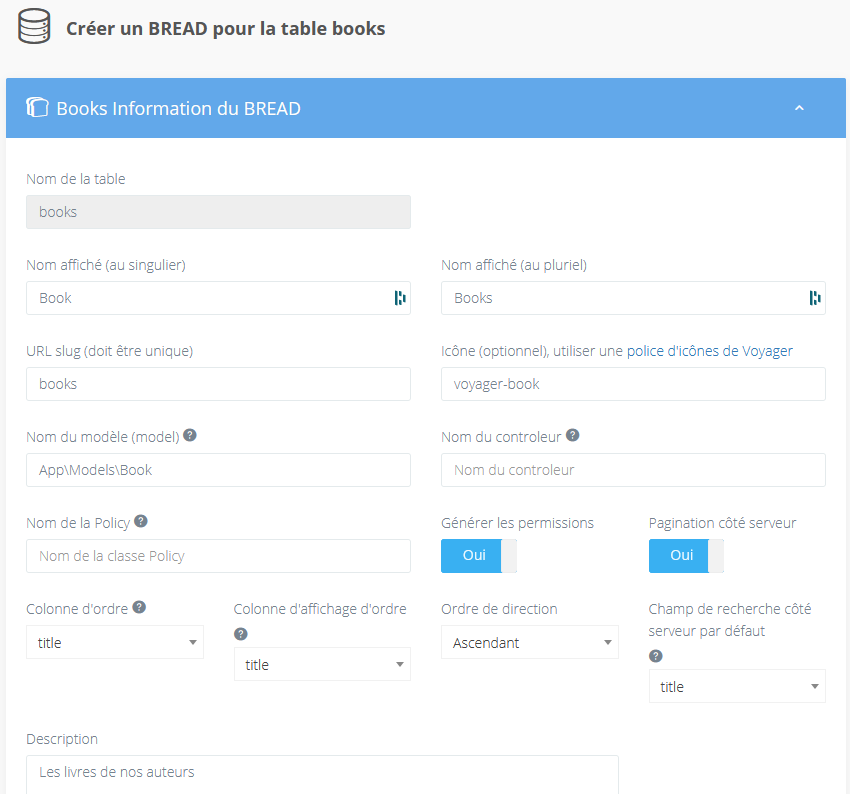The image size is (850, 794).
Task: Click help icon next to Nom du controleur
Action: click(x=572, y=436)
